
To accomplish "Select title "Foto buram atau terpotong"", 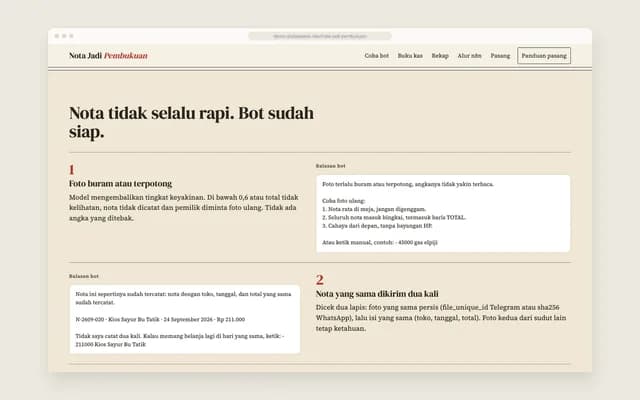I will (120, 184).
